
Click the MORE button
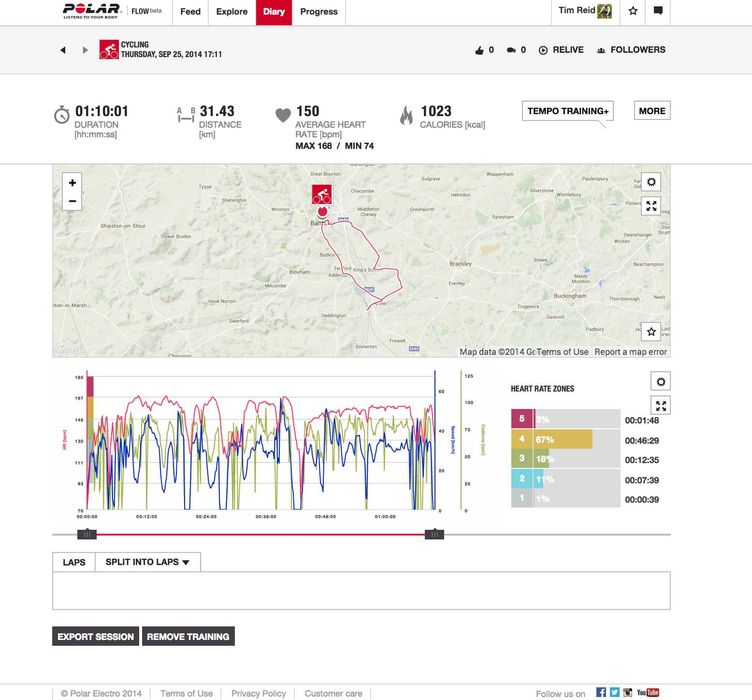click(x=652, y=111)
